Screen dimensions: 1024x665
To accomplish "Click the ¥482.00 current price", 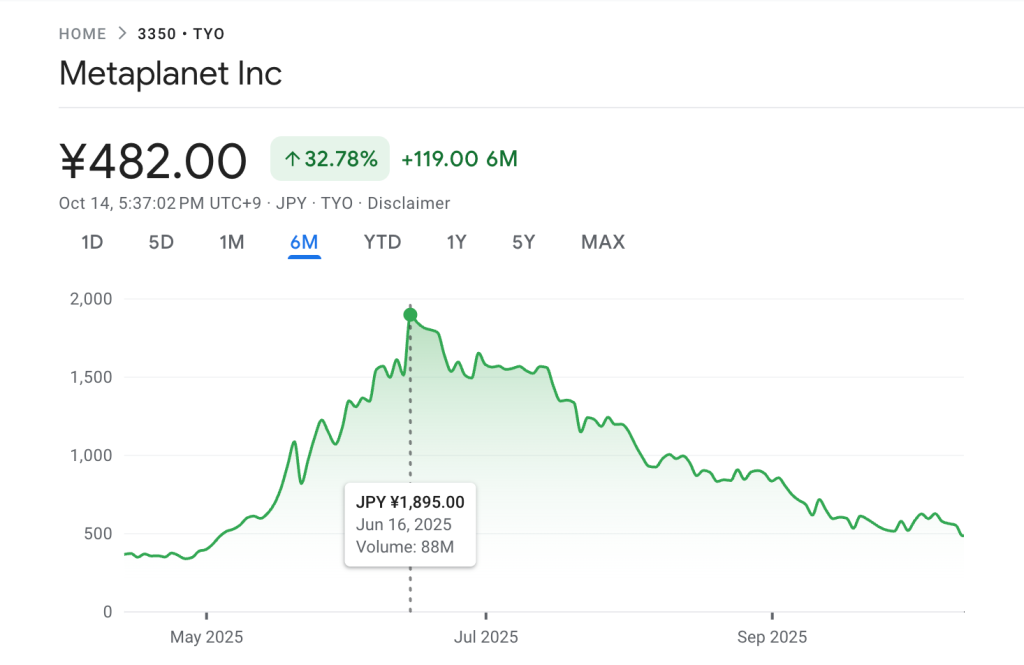I will (x=153, y=160).
